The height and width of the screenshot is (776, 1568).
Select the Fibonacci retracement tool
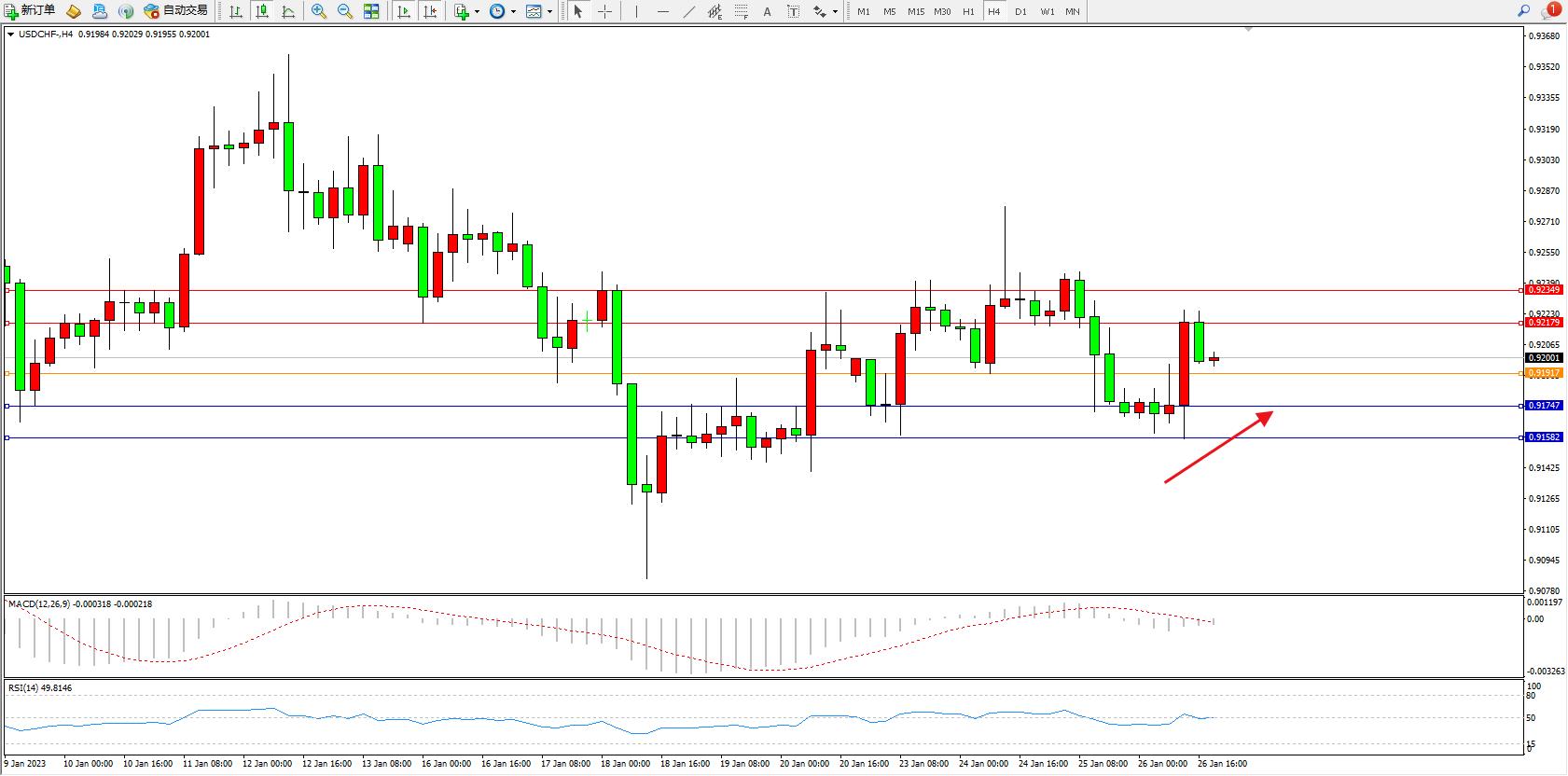click(x=741, y=11)
